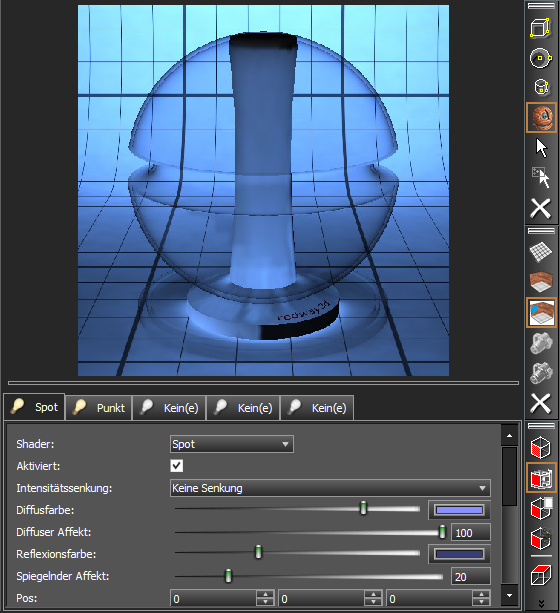Open the Punkt light tab
This screenshot has height=613, width=560.
[x=99, y=408]
